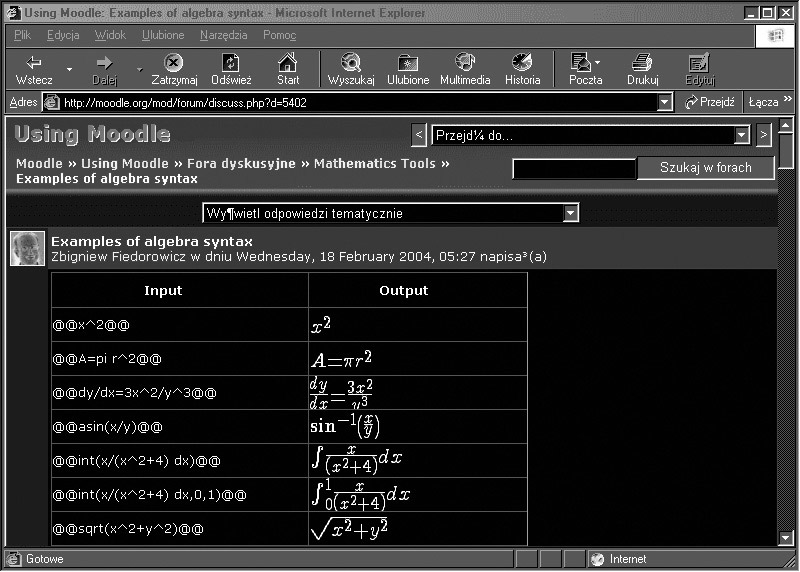Click the previous activity < button
This screenshot has height=572, width=800.
tap(419, 135)
